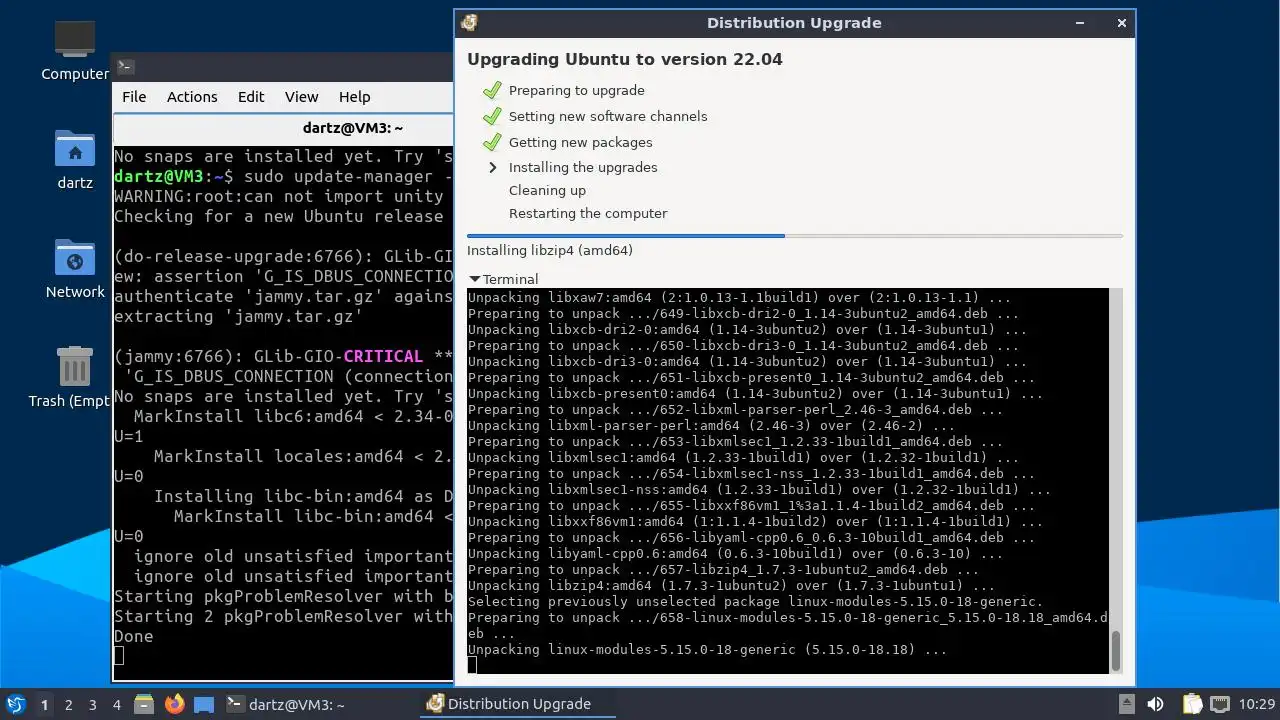
Task: Click 'Upgrading Ubuntu to version 22.04' heading
Action: pos(625,59)
